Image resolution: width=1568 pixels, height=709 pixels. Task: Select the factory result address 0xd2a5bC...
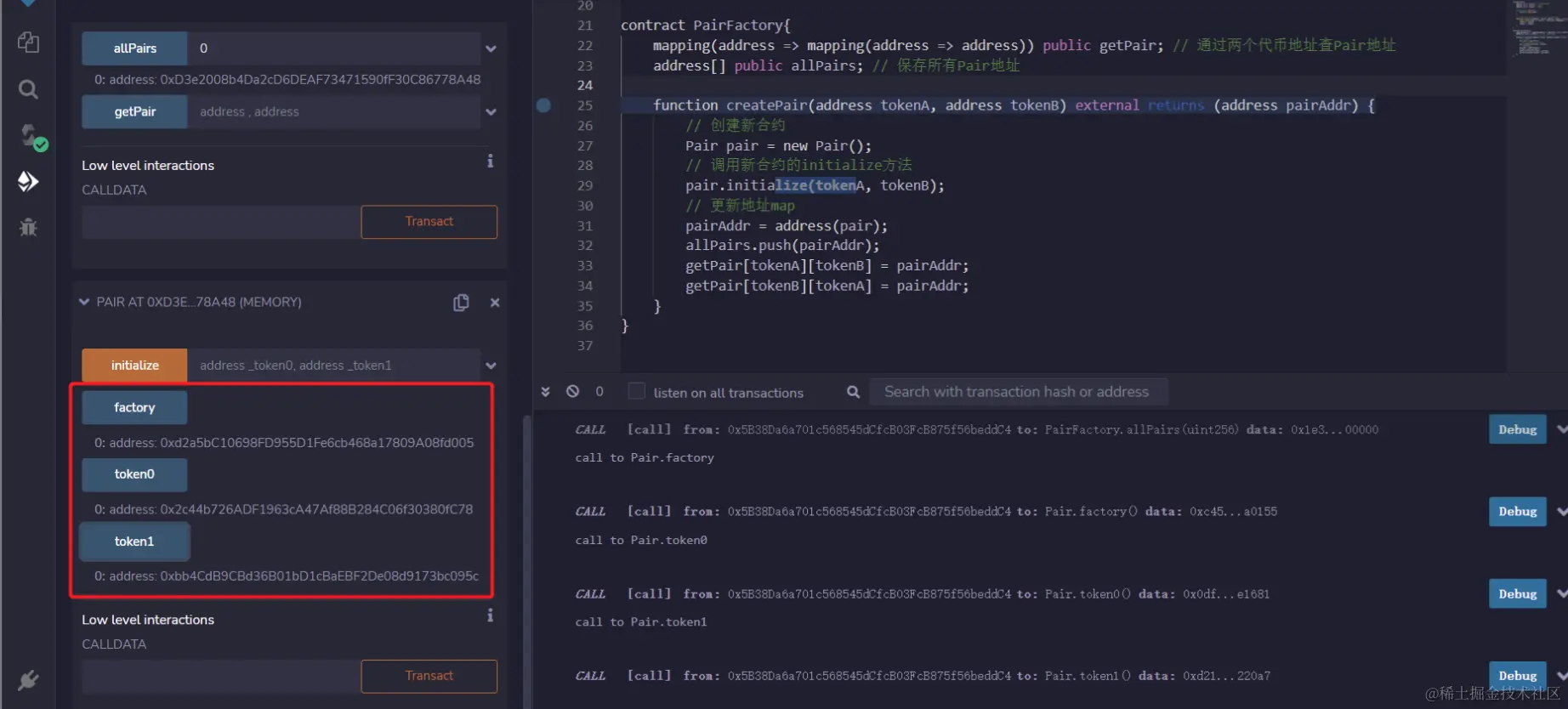(317, 443)
